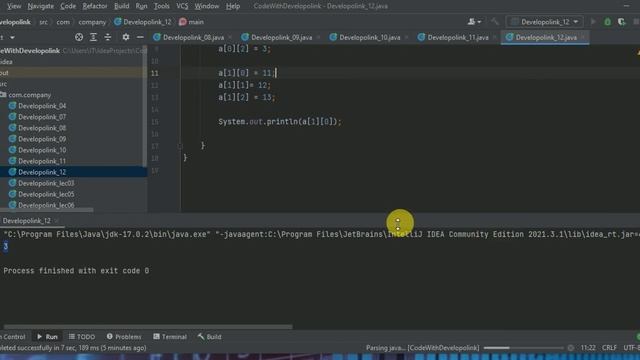
Task: Click the Build project hammer icon
Action: [495, 22]
